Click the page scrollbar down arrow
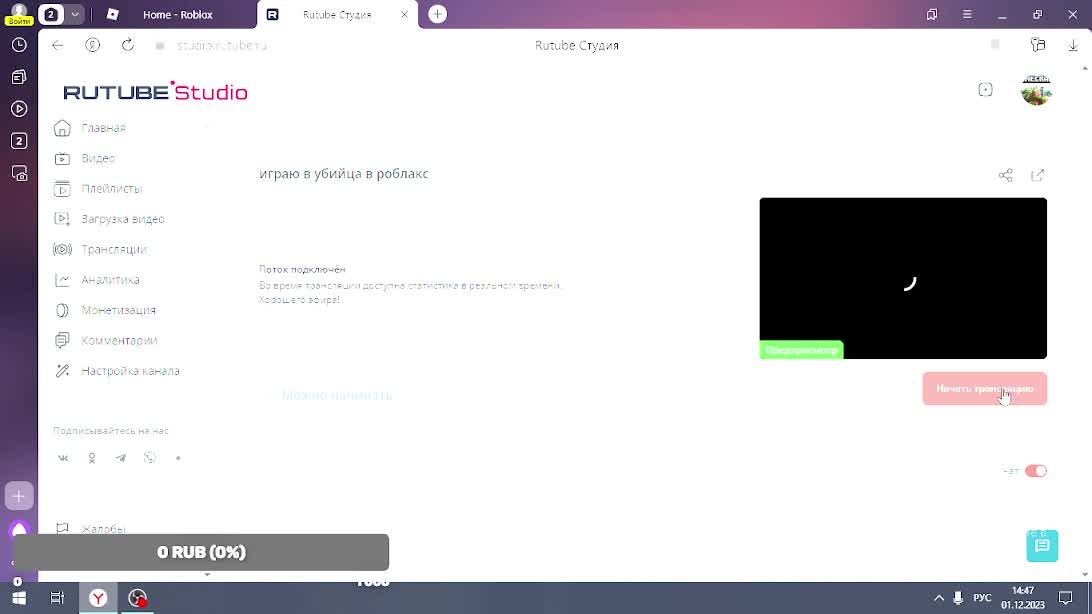Viewport: 1092px width, 614px height. coord(1085,575)
